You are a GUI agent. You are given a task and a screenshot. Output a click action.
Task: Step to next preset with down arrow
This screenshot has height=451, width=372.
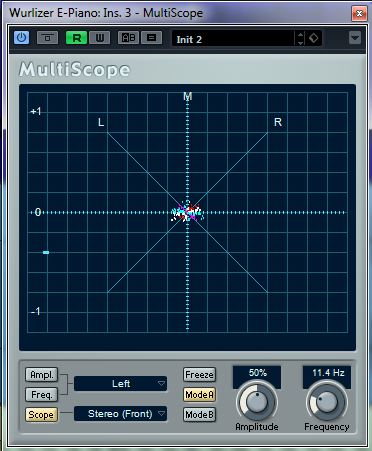[x=300, y=43]
